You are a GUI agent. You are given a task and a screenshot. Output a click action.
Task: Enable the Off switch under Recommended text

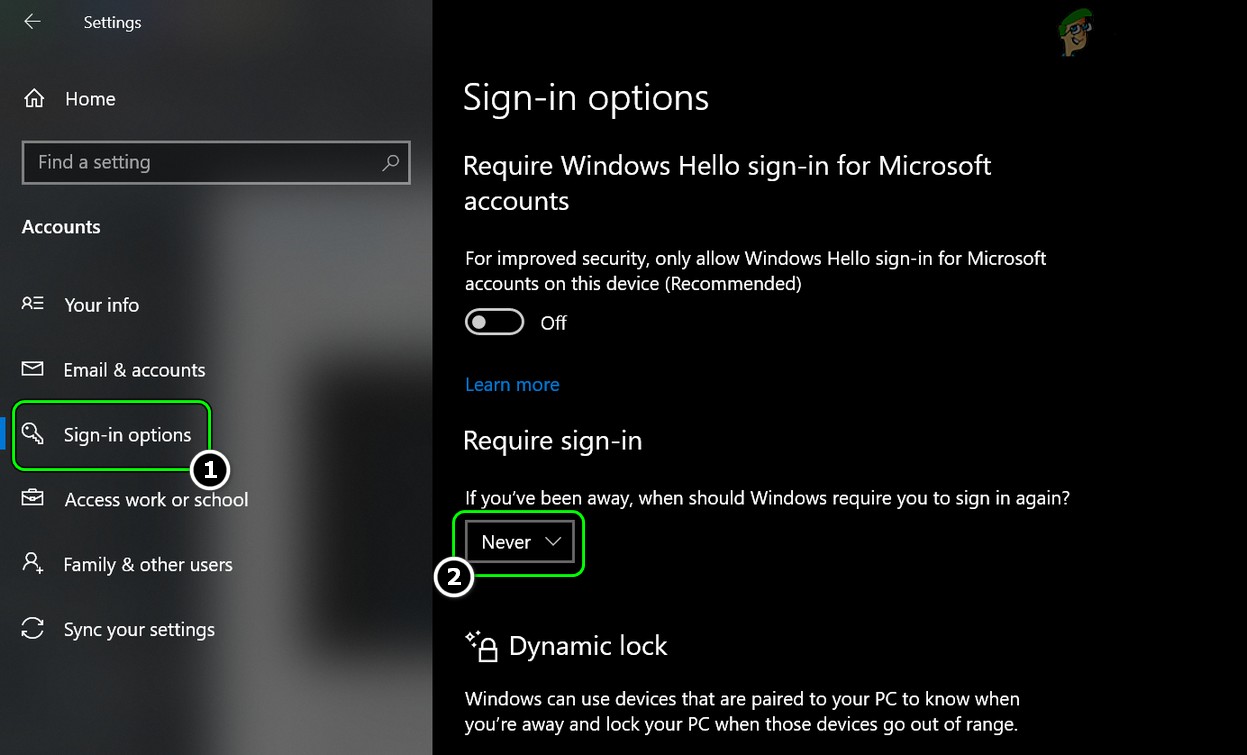click(x=494, y=321)
